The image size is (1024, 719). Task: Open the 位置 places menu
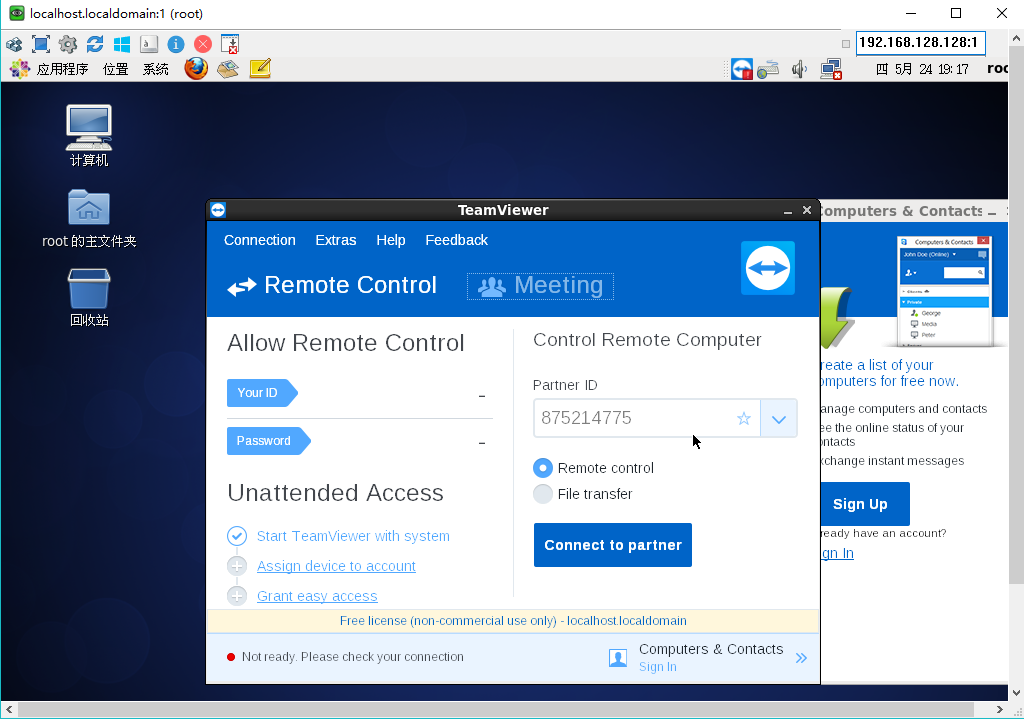pos(116,69)
